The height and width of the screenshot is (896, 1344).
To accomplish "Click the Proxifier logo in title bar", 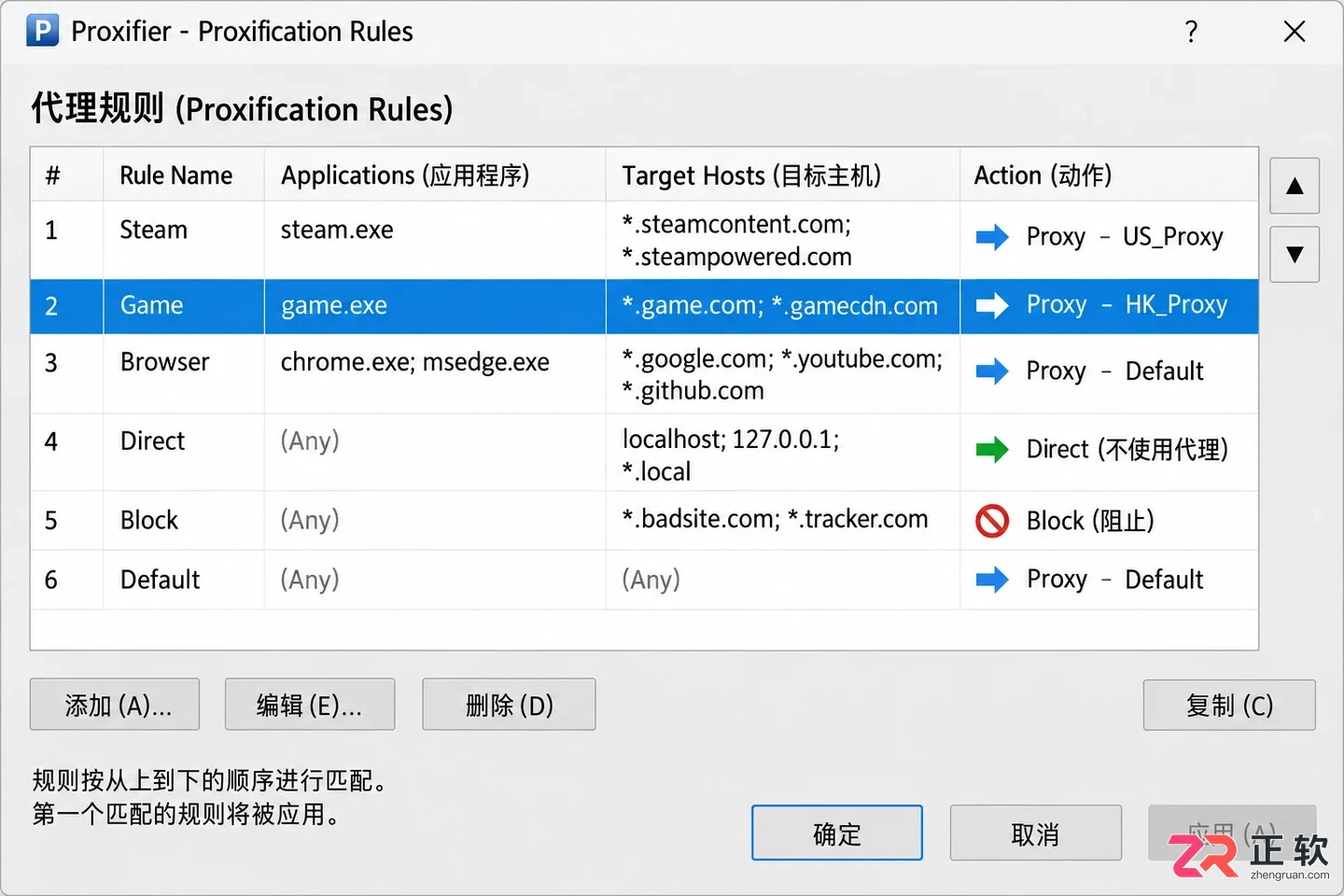I will pos(42,31).
